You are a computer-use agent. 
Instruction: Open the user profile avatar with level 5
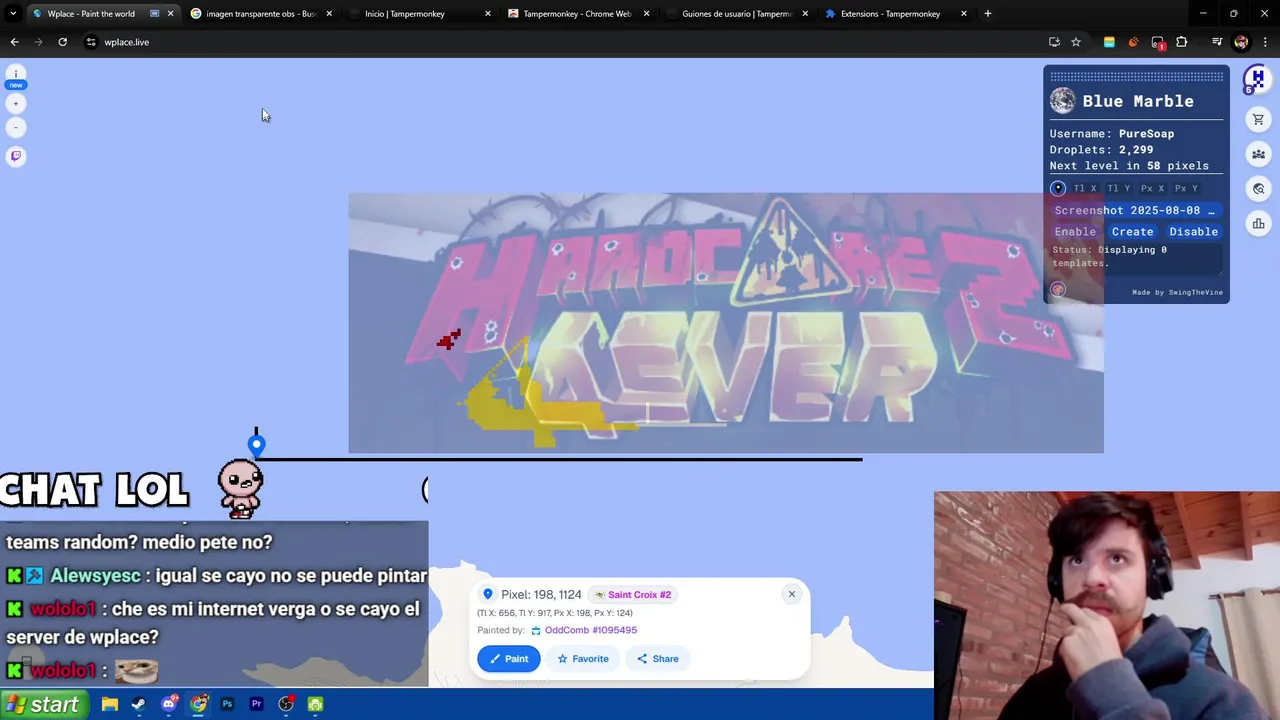pos(1256,80)
